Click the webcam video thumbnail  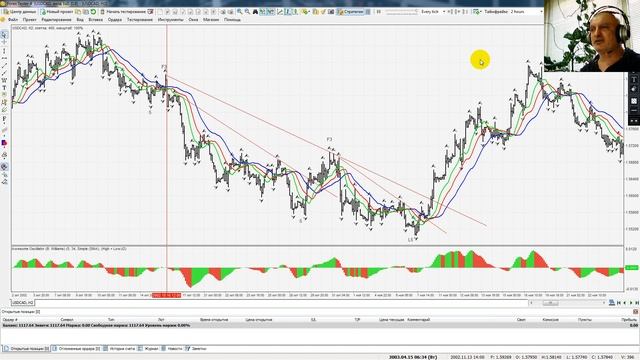point(592,36)
